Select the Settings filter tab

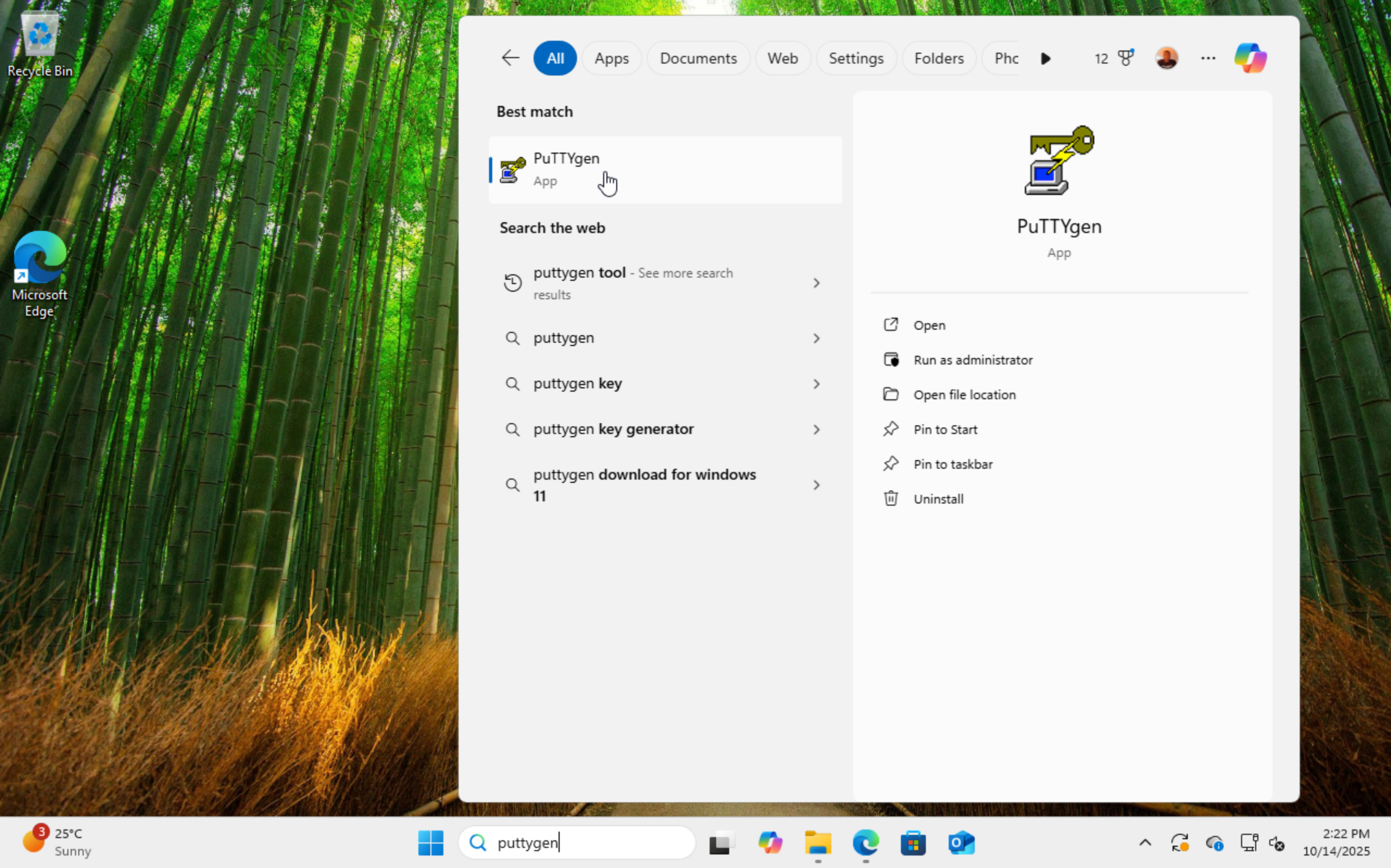[855, 58]
